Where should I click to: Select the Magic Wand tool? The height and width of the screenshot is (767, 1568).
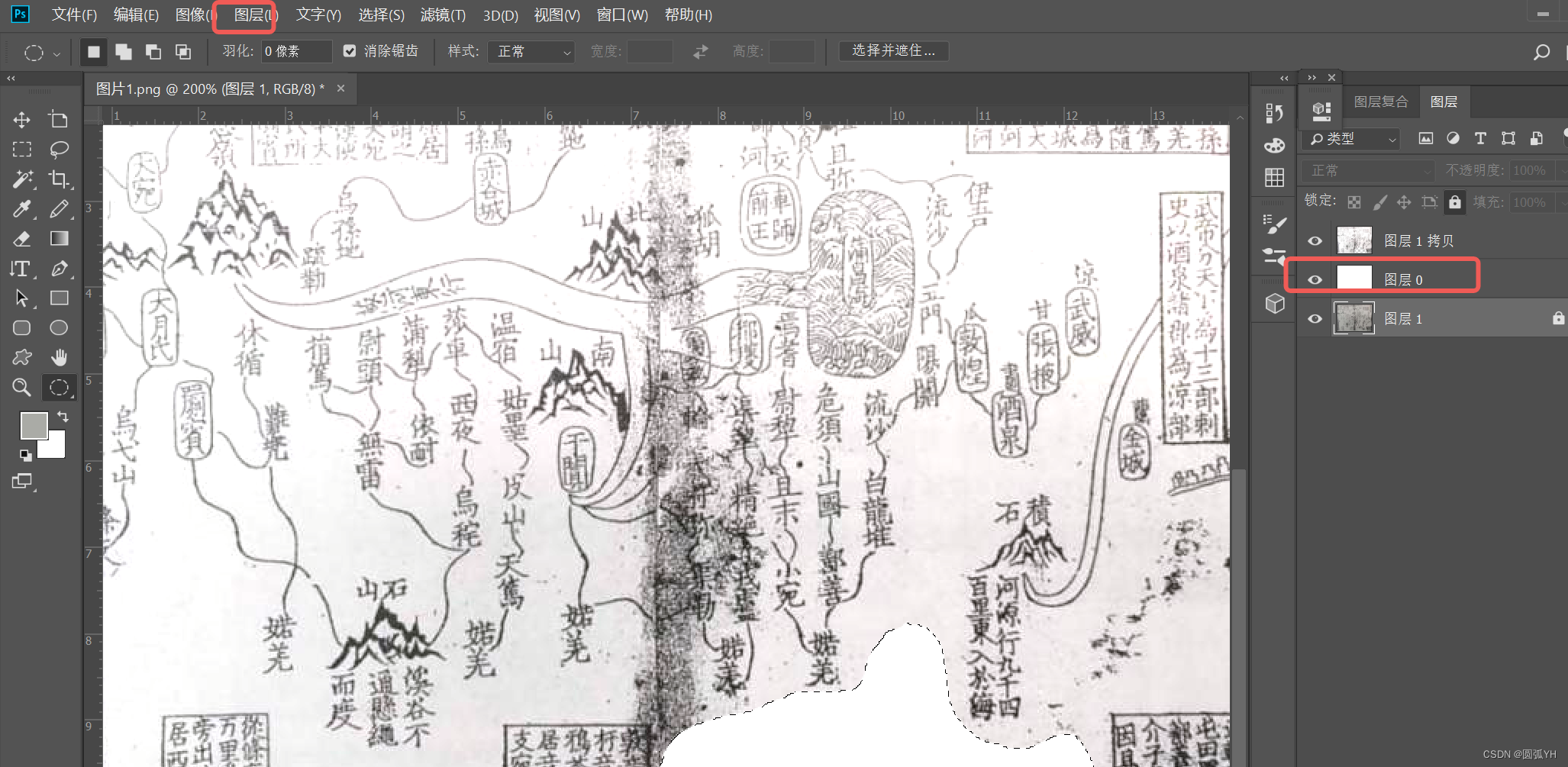[21, 179]
